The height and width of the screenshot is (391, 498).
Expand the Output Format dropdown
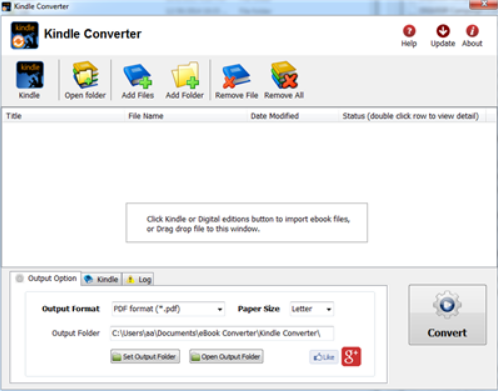(168, 309)
